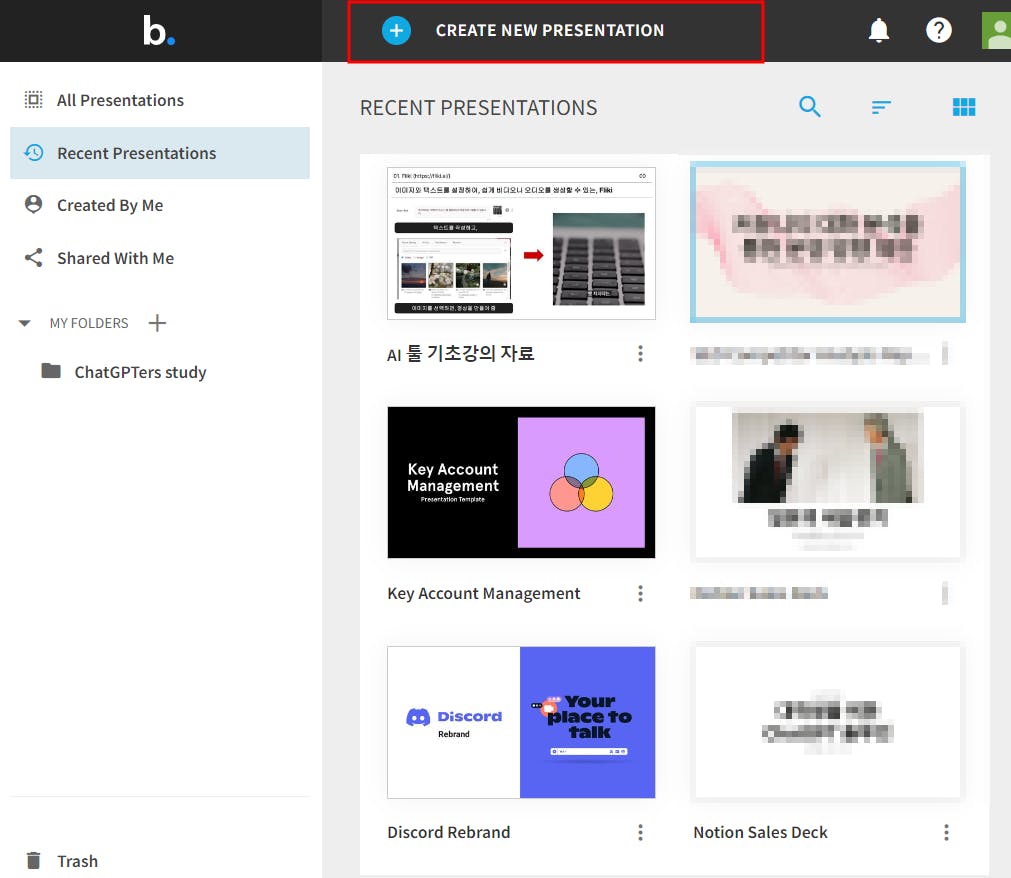The height and width of the screenshot is (878, 1011).
Task: Select Recent Presentations in the sidebar
Action: (160, 153)
